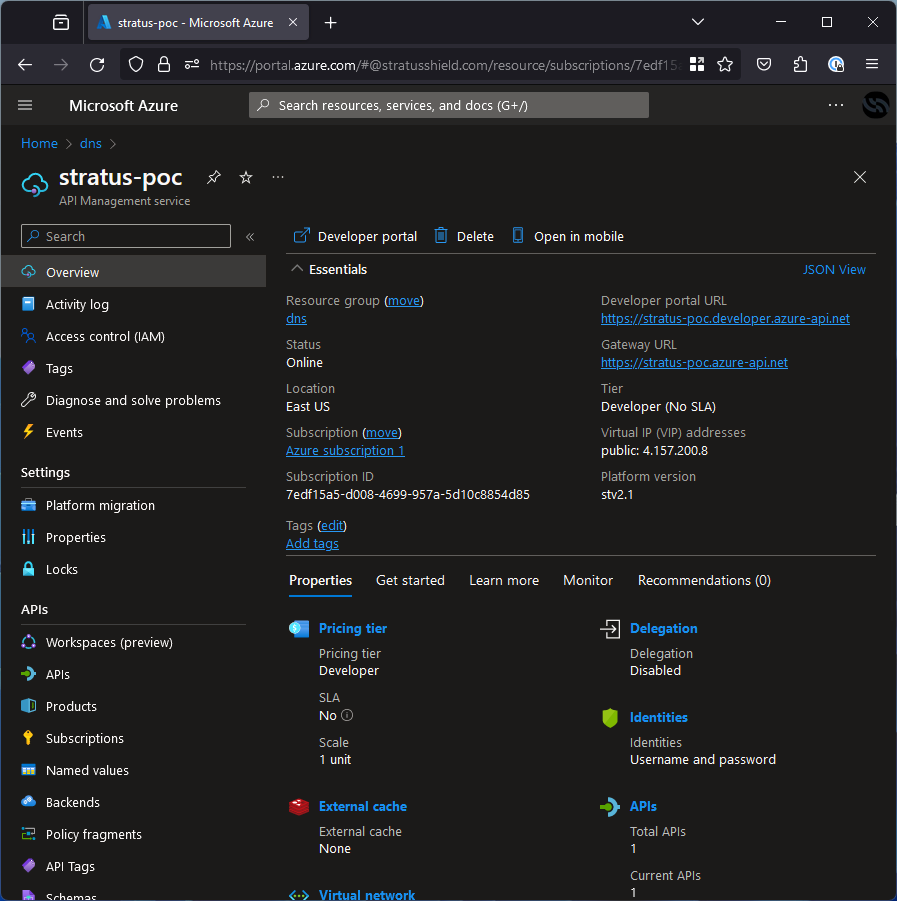Image resolution: width=897 pixels, height=901 pixels.
Task: Open the APIs heading in Properties
Action: (643, 806)
